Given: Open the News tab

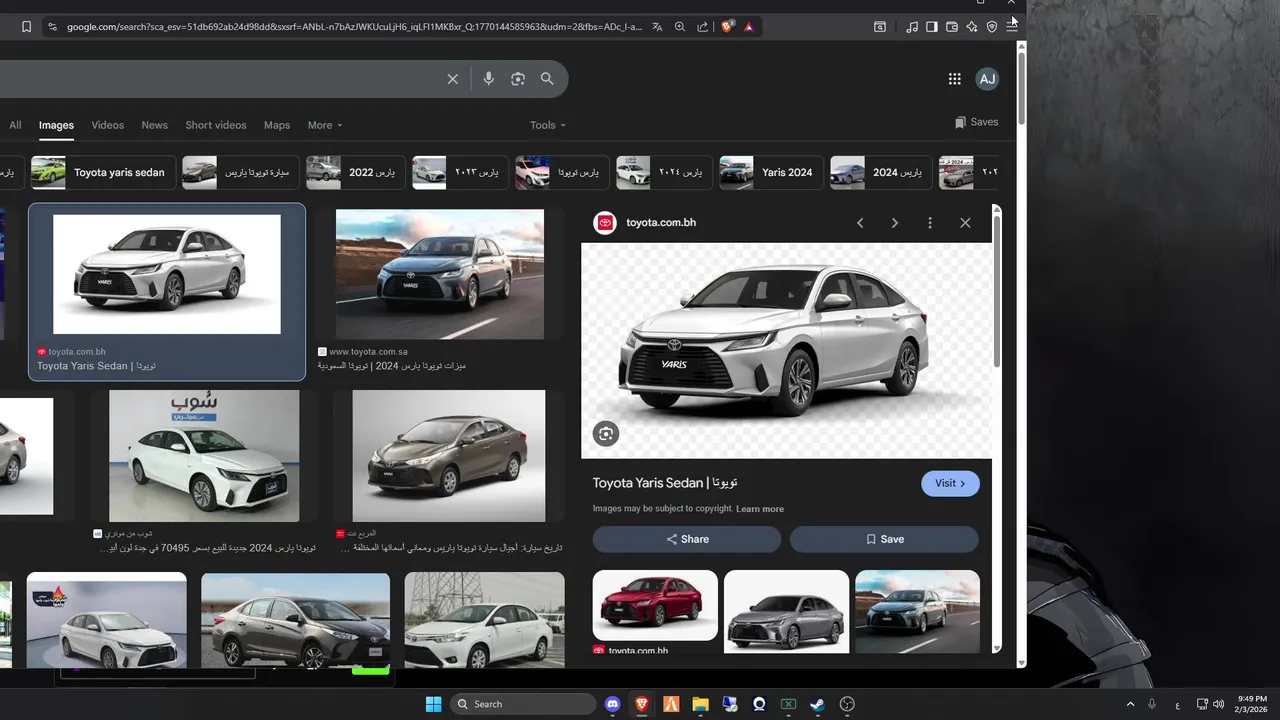Looking at the screenshot, I should coord(155,125).
